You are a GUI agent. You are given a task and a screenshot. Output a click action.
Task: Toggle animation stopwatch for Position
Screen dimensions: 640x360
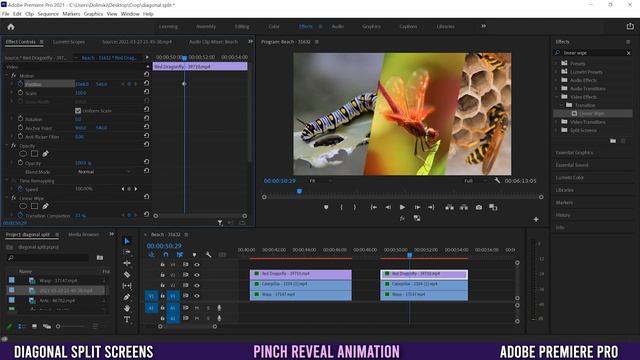click(x=20, y=84)
